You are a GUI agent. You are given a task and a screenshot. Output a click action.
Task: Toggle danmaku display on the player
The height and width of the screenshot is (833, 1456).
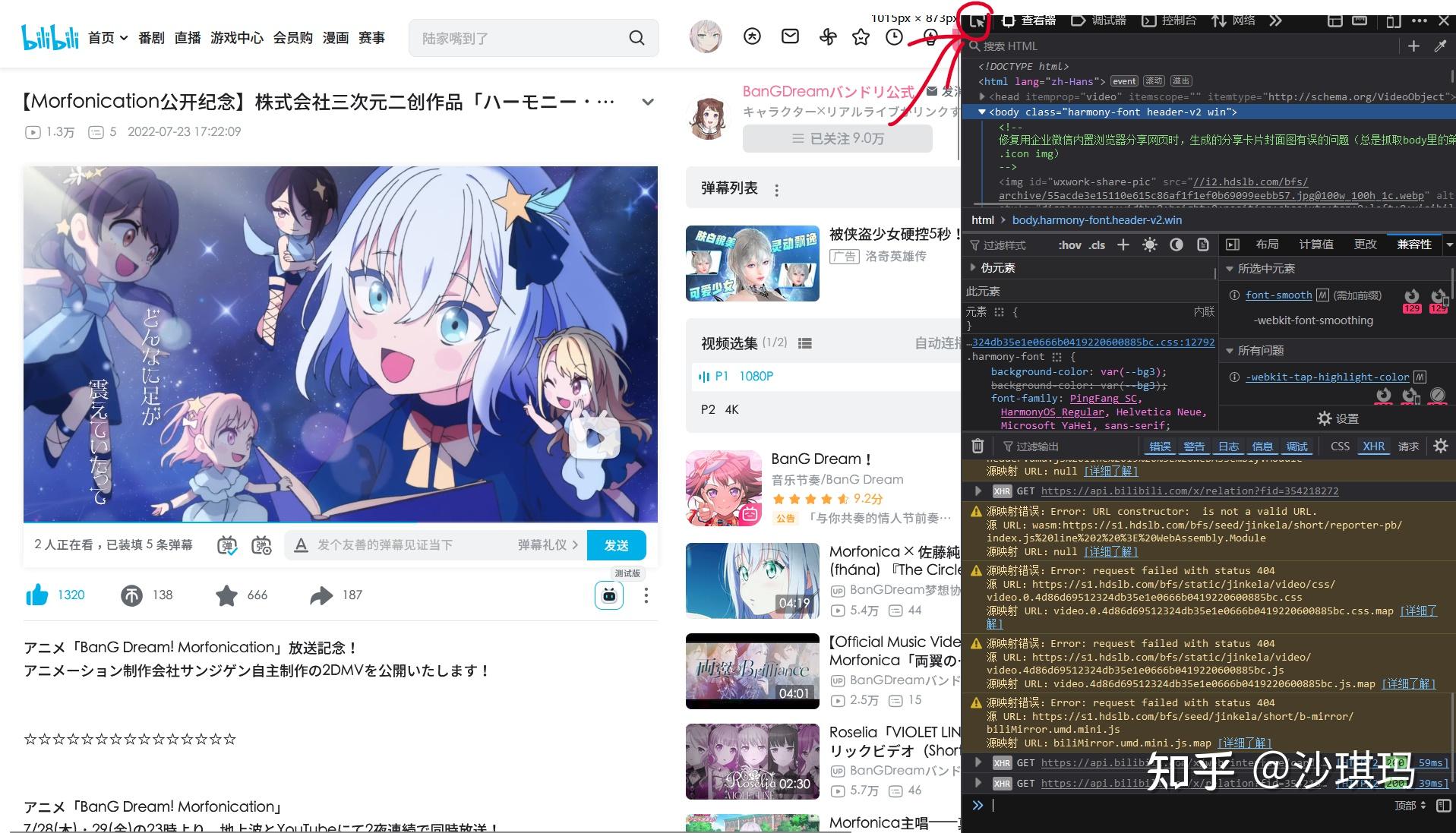(227, 545)
